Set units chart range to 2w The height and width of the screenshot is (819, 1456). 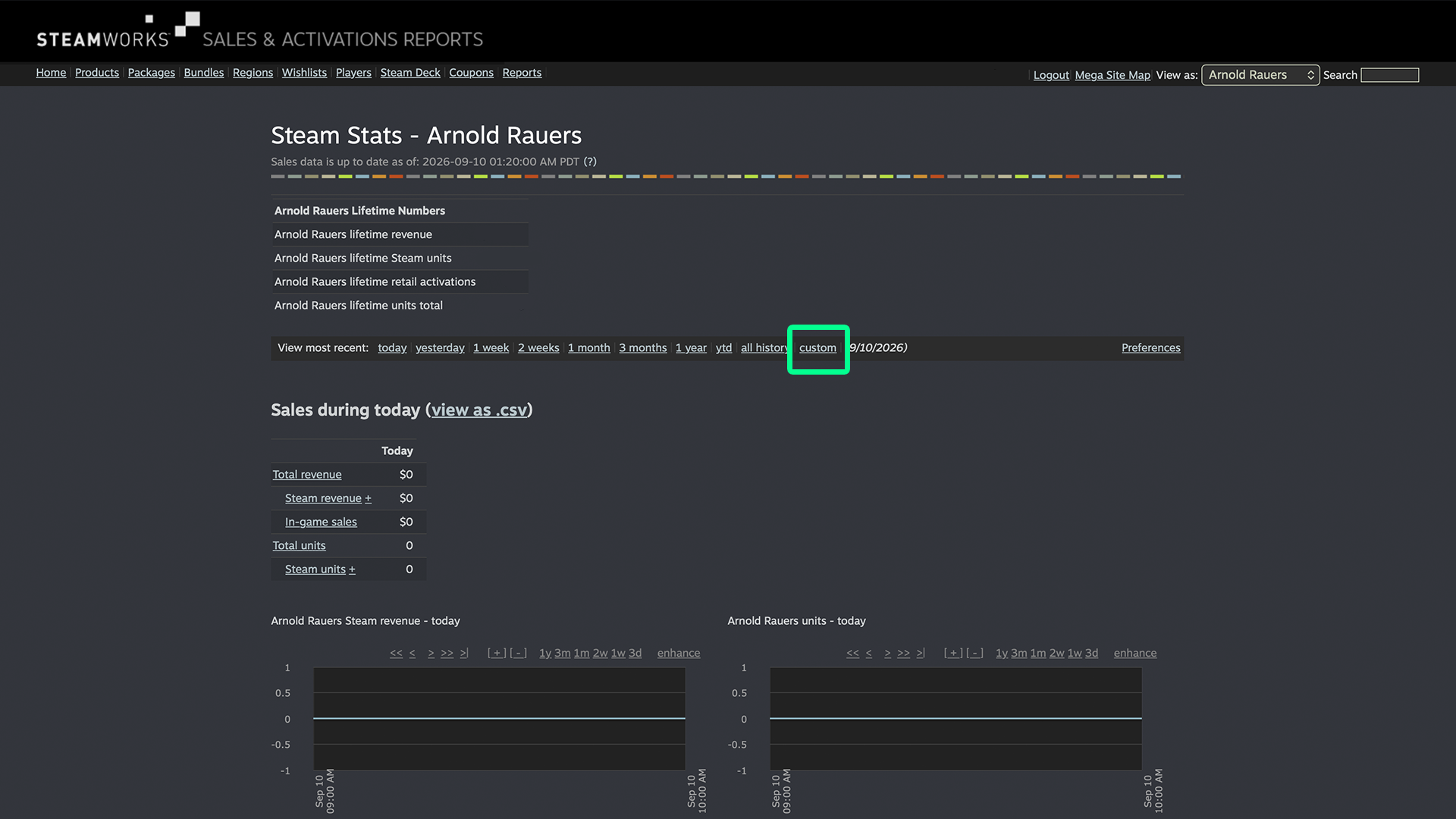click(x=1057, y=653)
